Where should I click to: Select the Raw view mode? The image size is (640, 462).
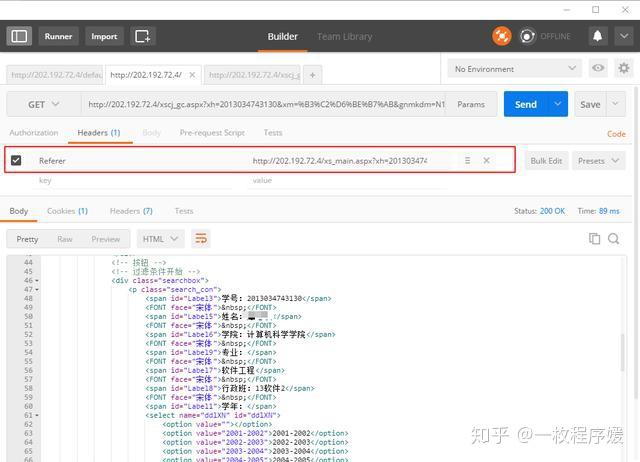point(65,239)
